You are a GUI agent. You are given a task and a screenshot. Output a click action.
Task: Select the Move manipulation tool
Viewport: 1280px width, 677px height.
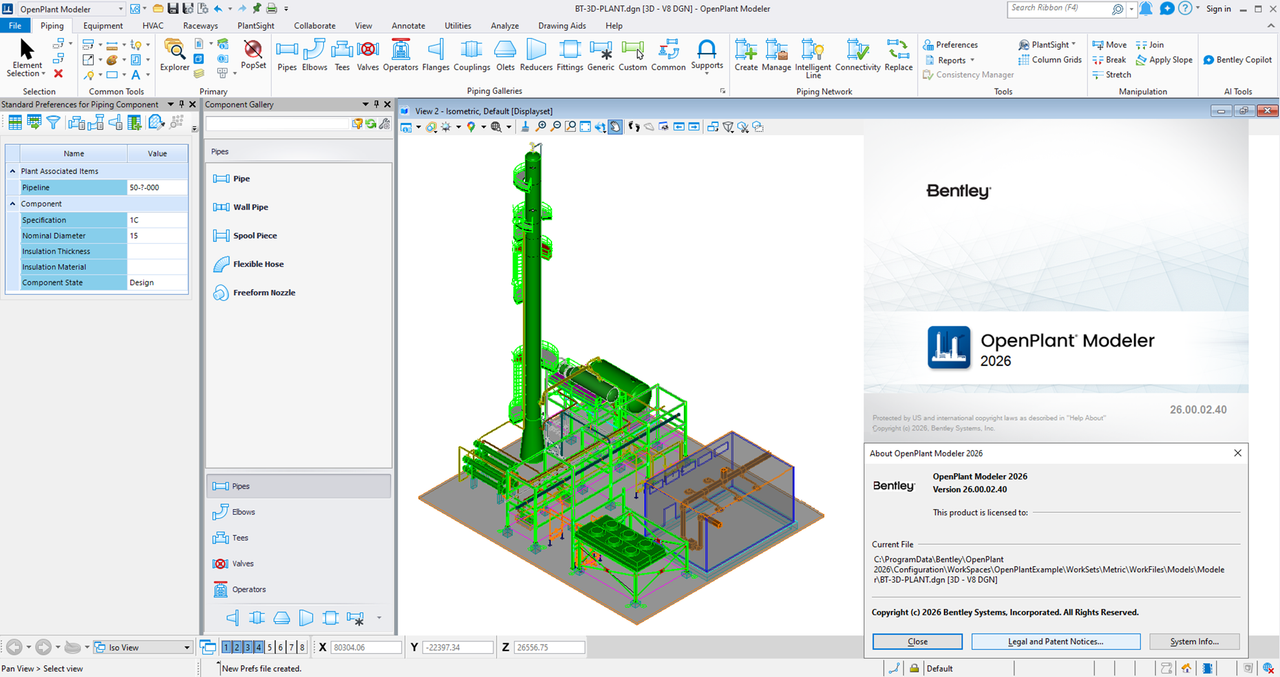tap(1109, 45)
